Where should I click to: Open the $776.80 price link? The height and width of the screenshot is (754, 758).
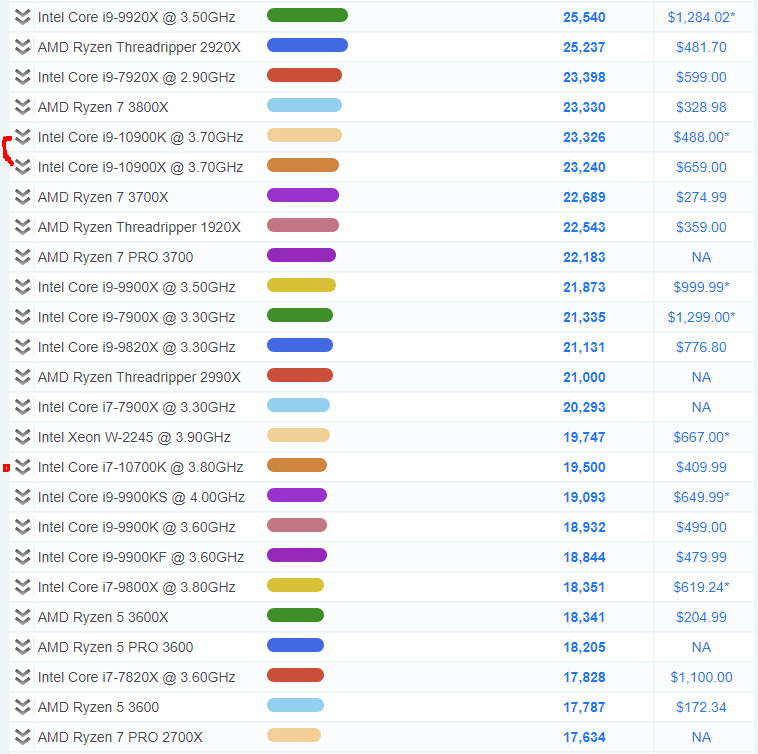point(701,348)
